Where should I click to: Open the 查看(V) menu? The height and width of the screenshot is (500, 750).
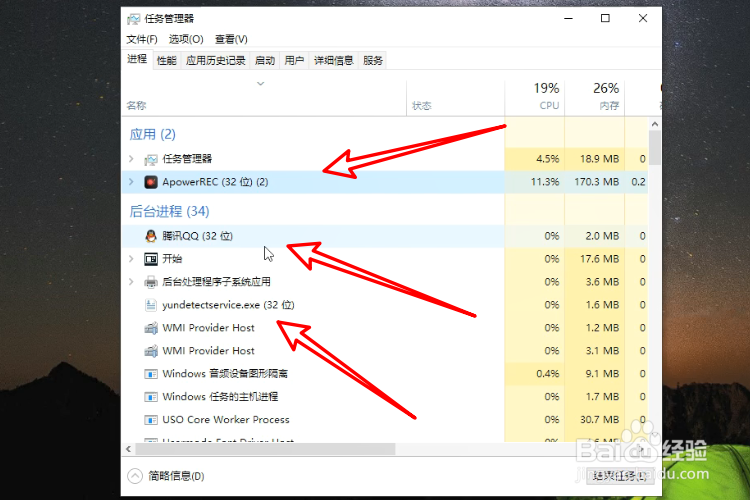(x=231, y=39)
